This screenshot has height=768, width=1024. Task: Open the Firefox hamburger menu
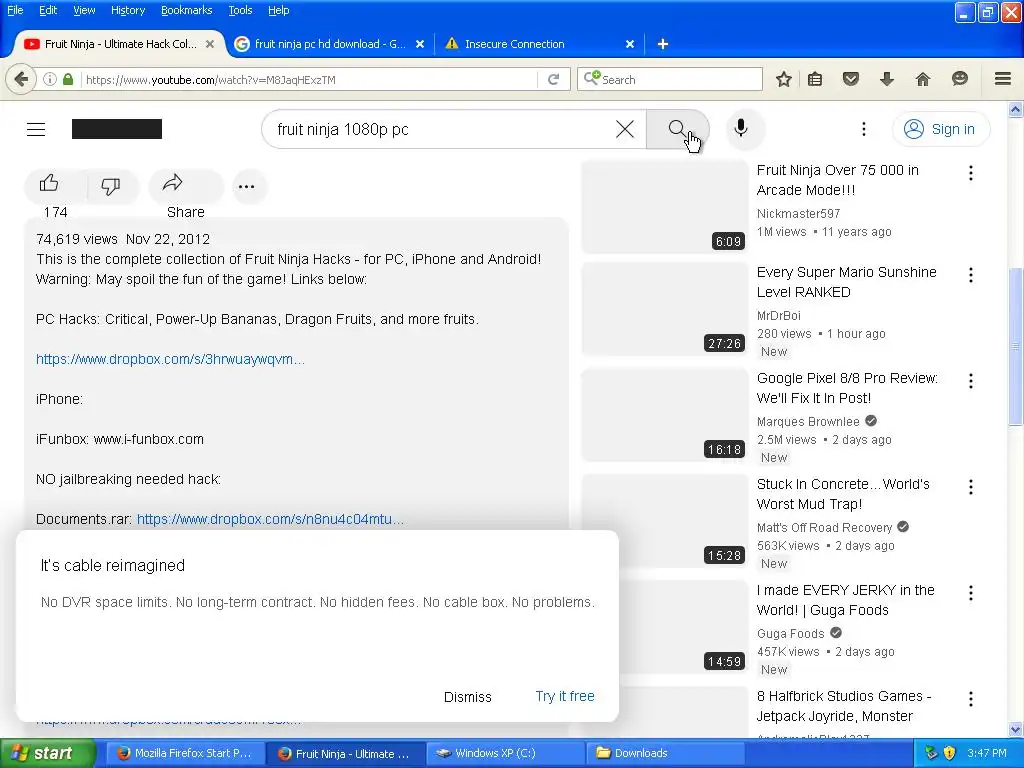pyautogui.click(x=1002, y=79)
